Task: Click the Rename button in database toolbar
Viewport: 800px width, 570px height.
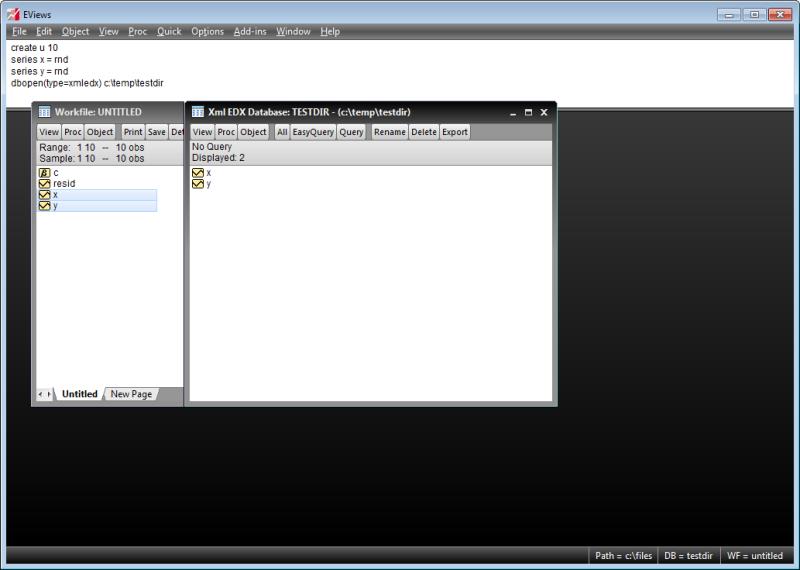Action: [x=390, y=132]
